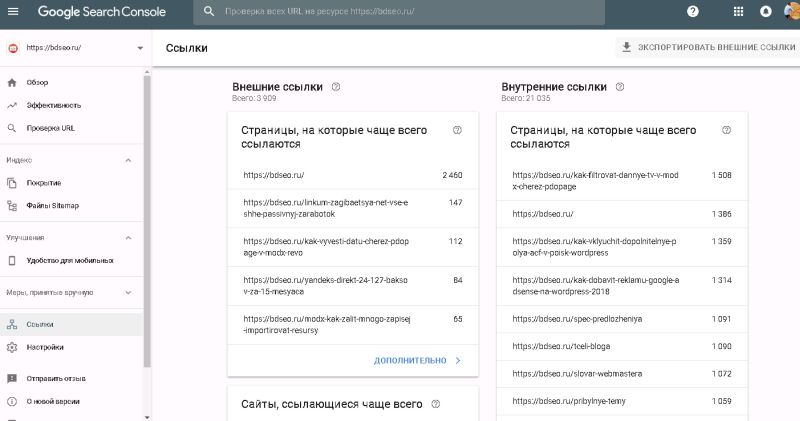This screenshot has height=421, width=800.
Task: Open Удобство для мобильных in sidebar
Action: coord(71,261)
